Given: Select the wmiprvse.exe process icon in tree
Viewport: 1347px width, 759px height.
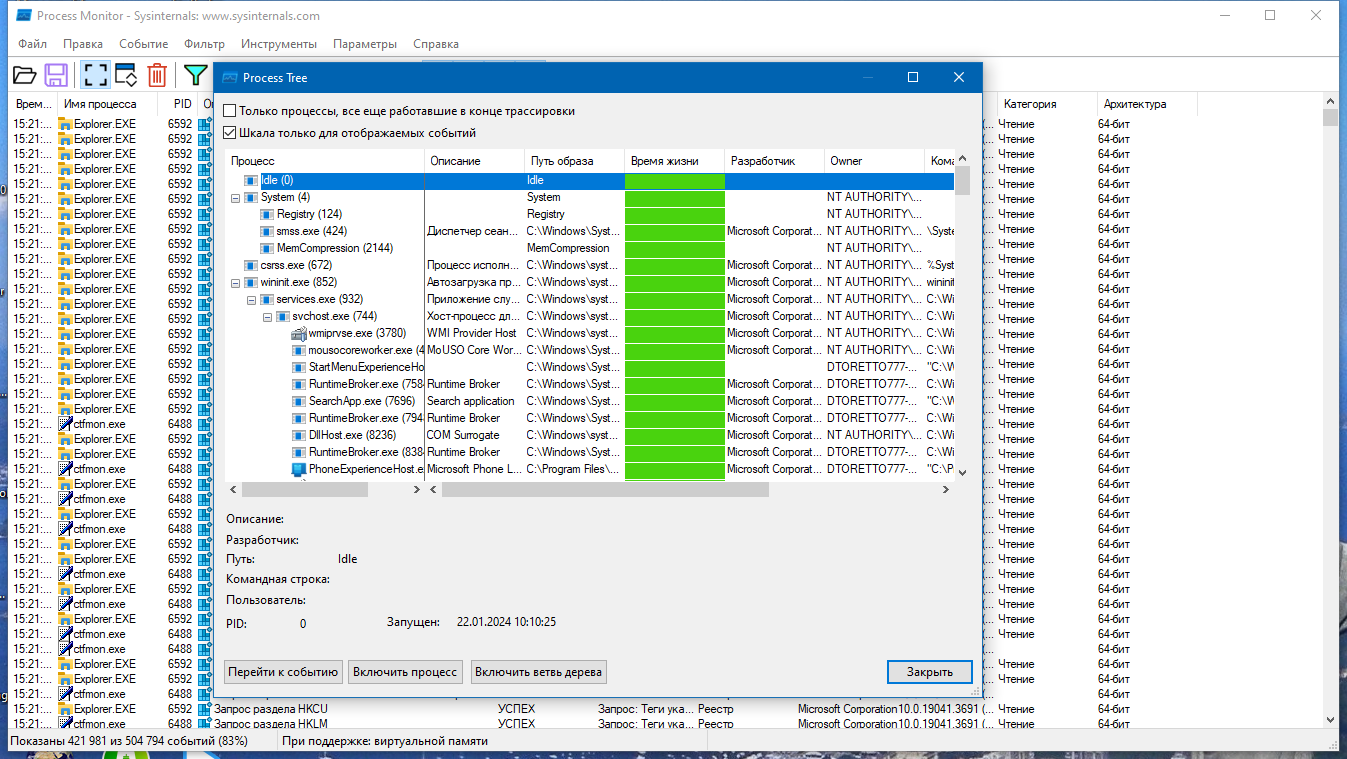Looking at the screenshot, I should (299, 333).
